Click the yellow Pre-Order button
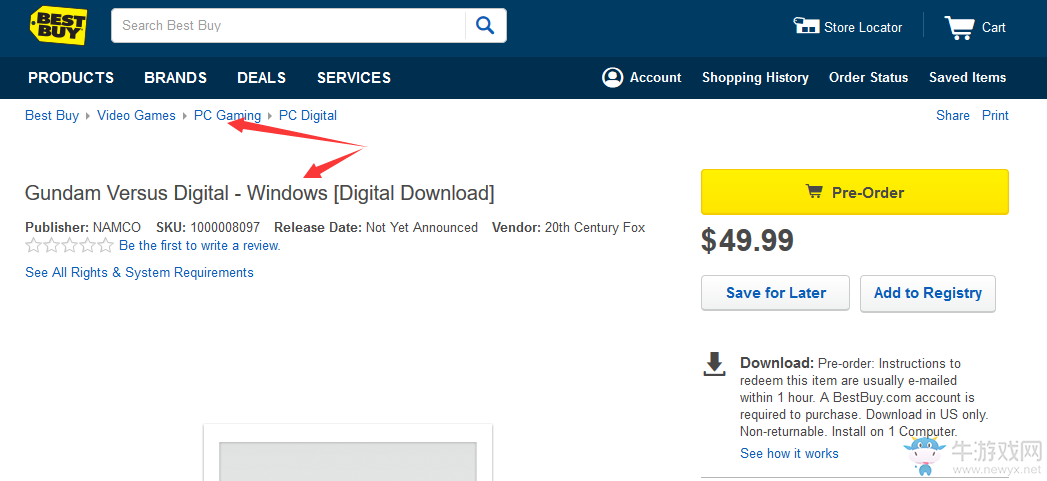1047x481 pixels. click(x=855, y=192)
